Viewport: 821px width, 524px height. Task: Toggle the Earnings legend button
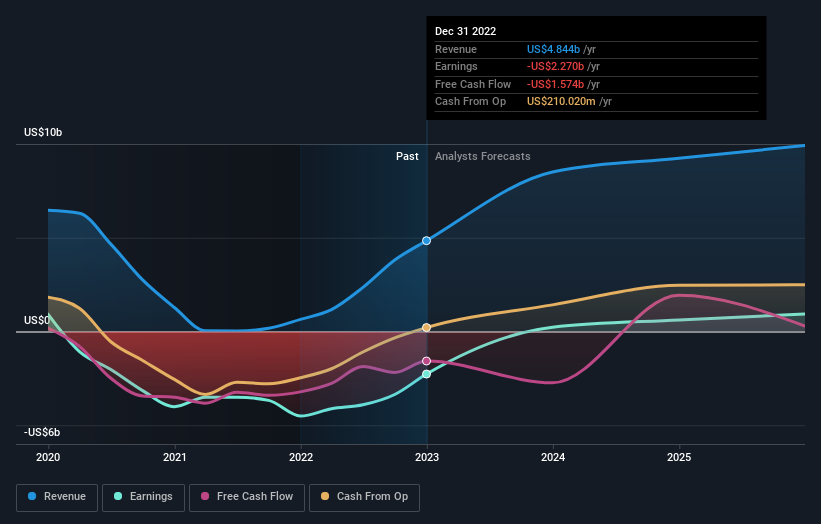tap(143, 497)
